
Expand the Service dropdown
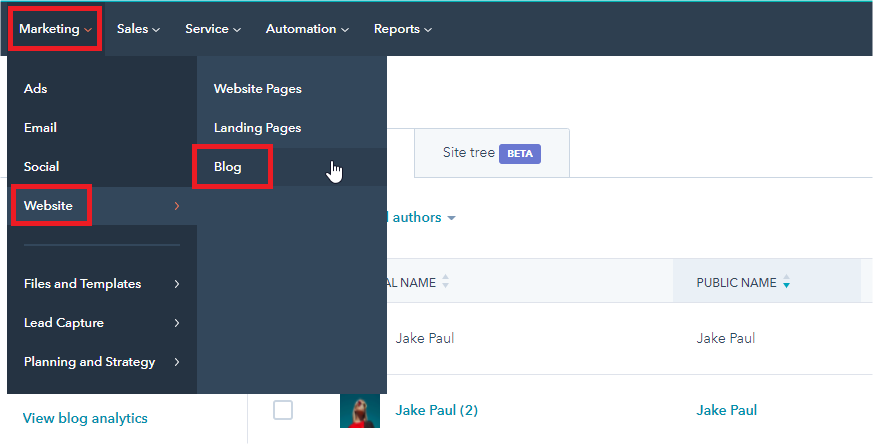[x=212, y=29]
